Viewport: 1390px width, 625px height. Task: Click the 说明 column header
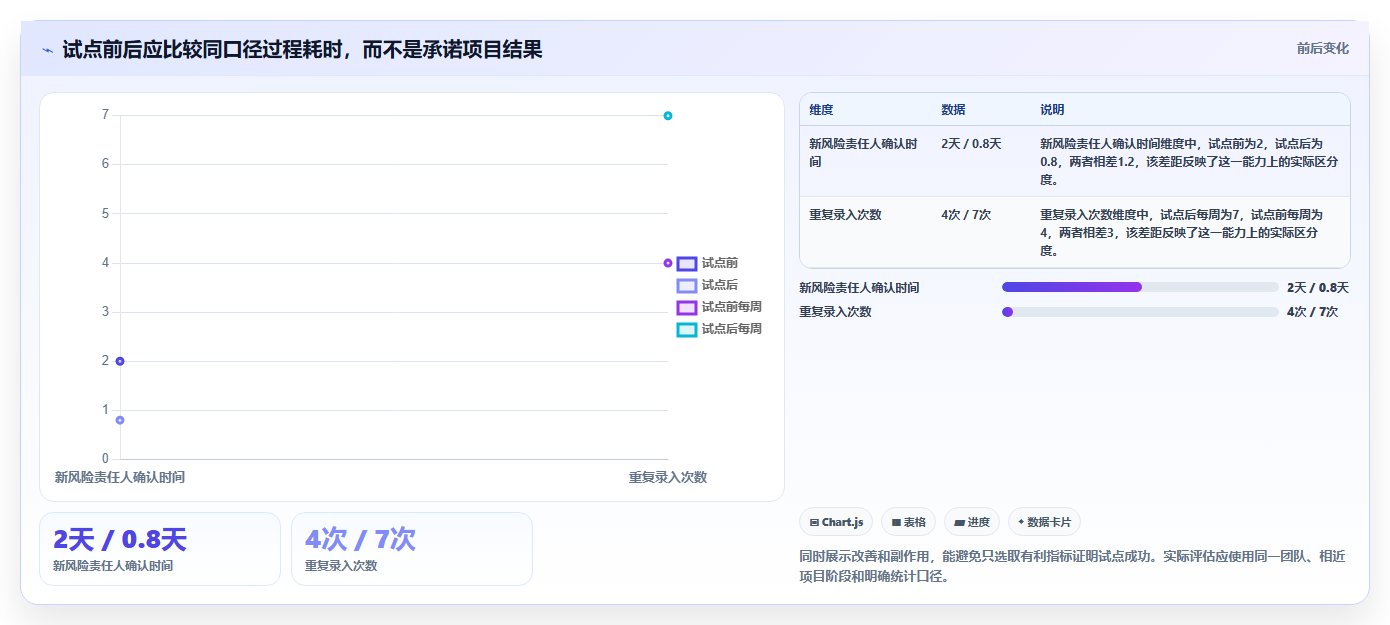(1052, 110)
